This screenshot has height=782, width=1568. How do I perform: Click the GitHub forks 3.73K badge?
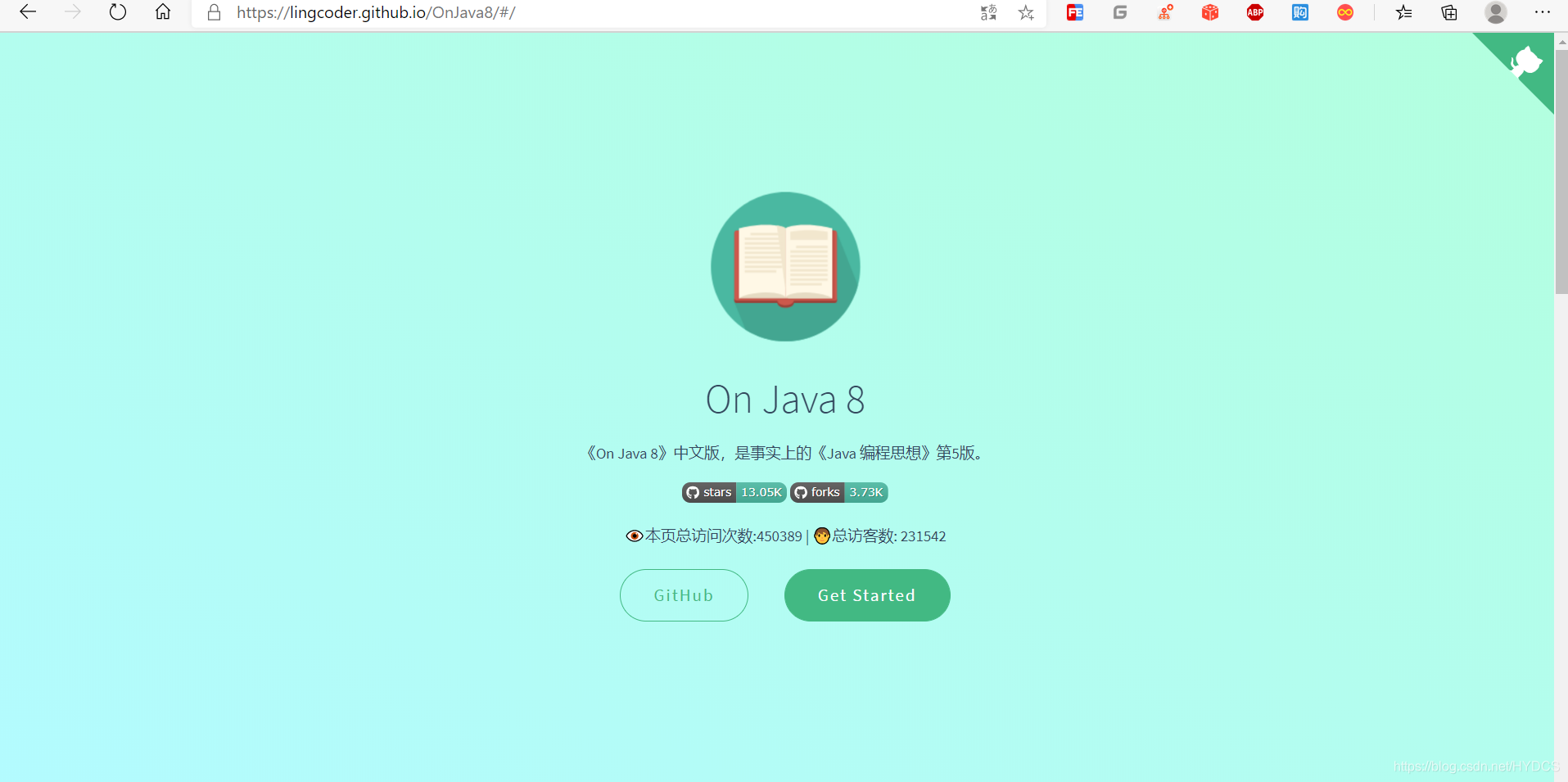click(x=839, y=492)
